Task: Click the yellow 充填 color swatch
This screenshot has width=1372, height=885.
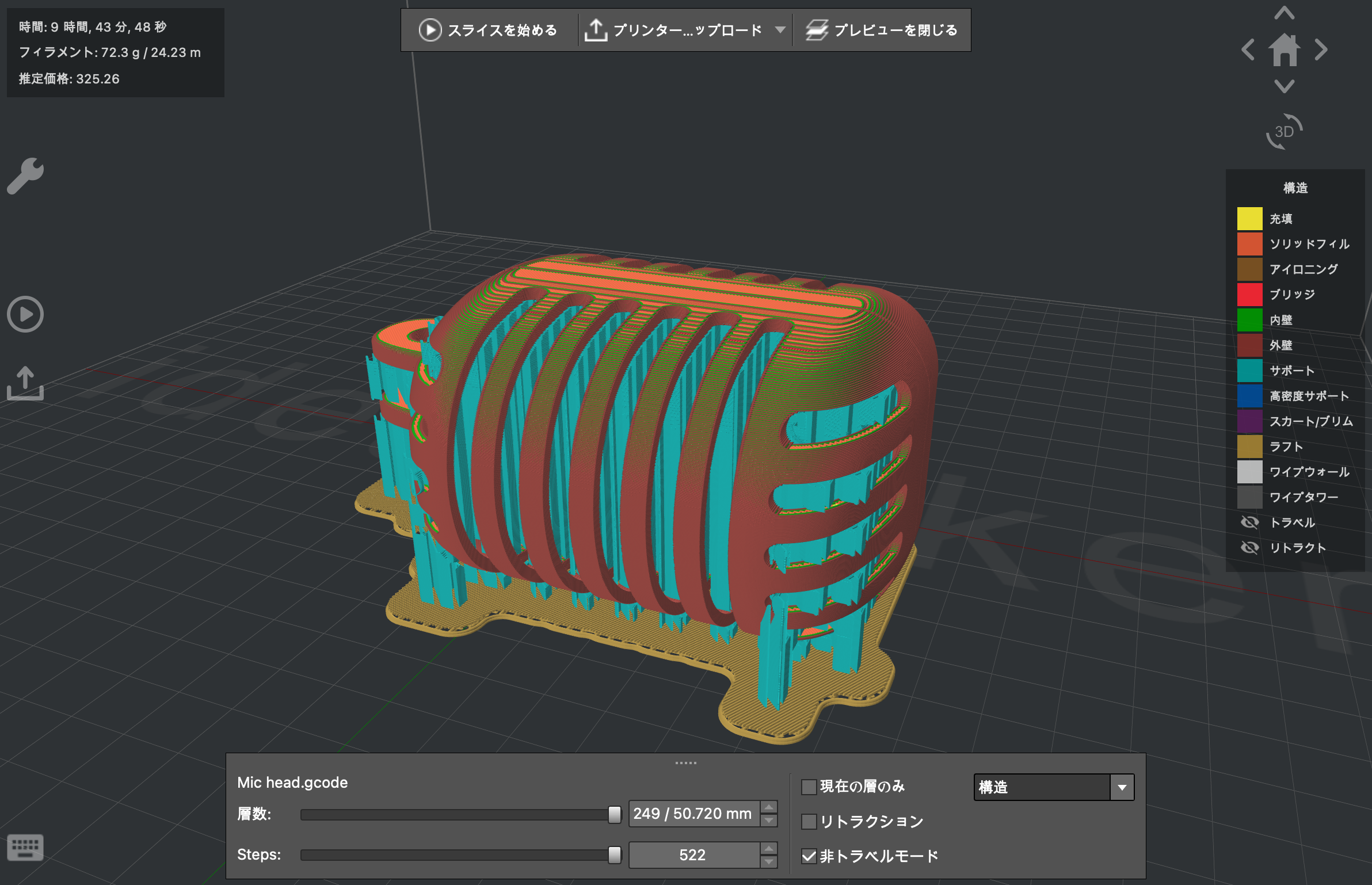Action: pos(1249,219)
